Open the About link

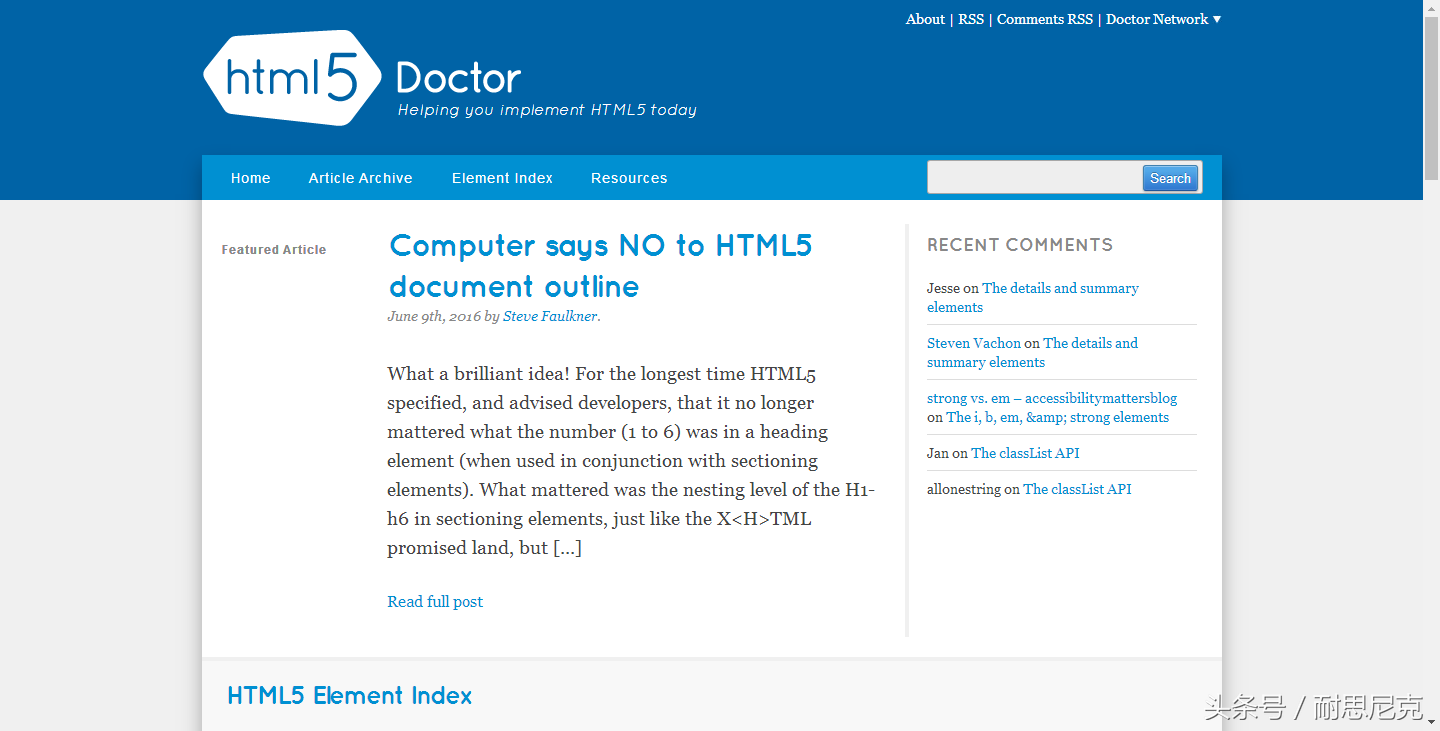[925, 19]
